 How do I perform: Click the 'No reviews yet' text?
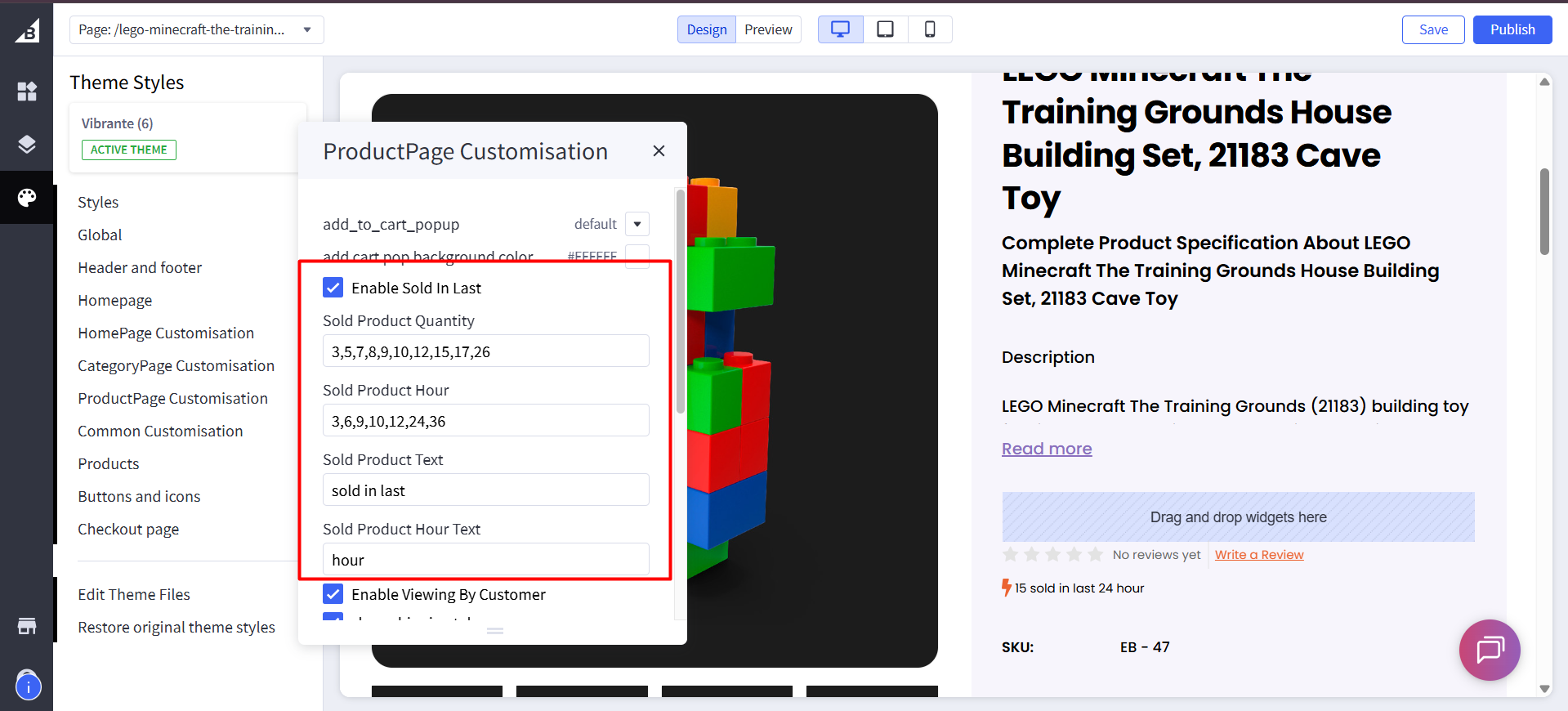pyautogui.click(x=1156, y=555)
